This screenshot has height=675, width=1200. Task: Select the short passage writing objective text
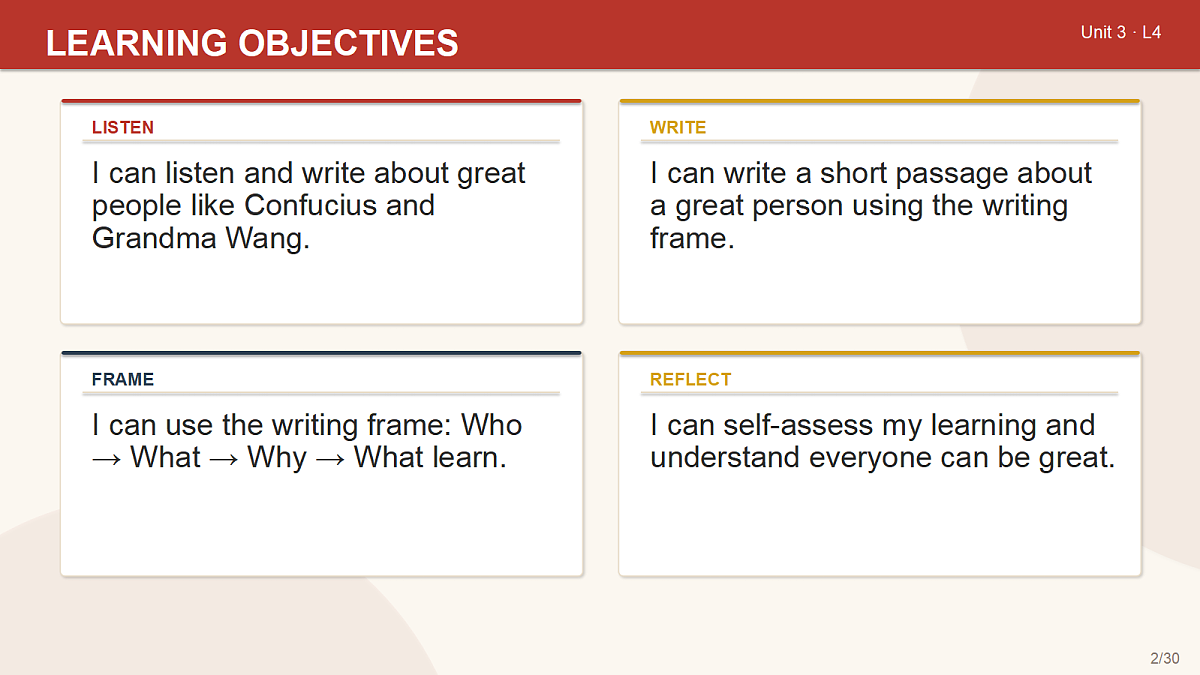coord(871,205)
